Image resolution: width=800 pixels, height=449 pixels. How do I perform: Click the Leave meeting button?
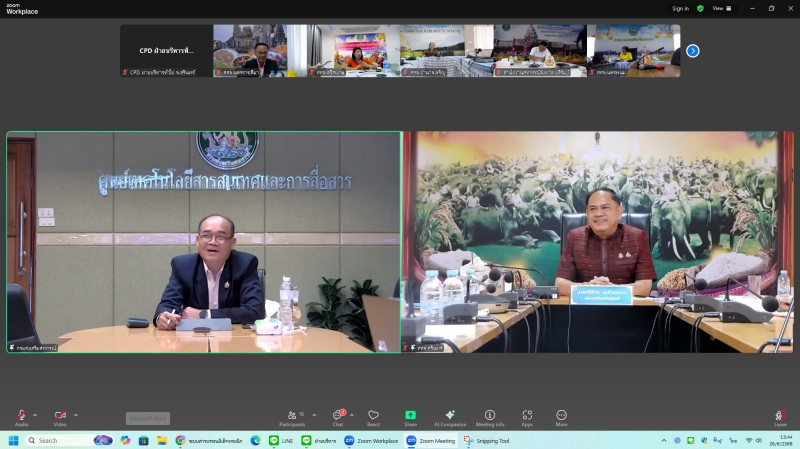click(x=780, y=418)
